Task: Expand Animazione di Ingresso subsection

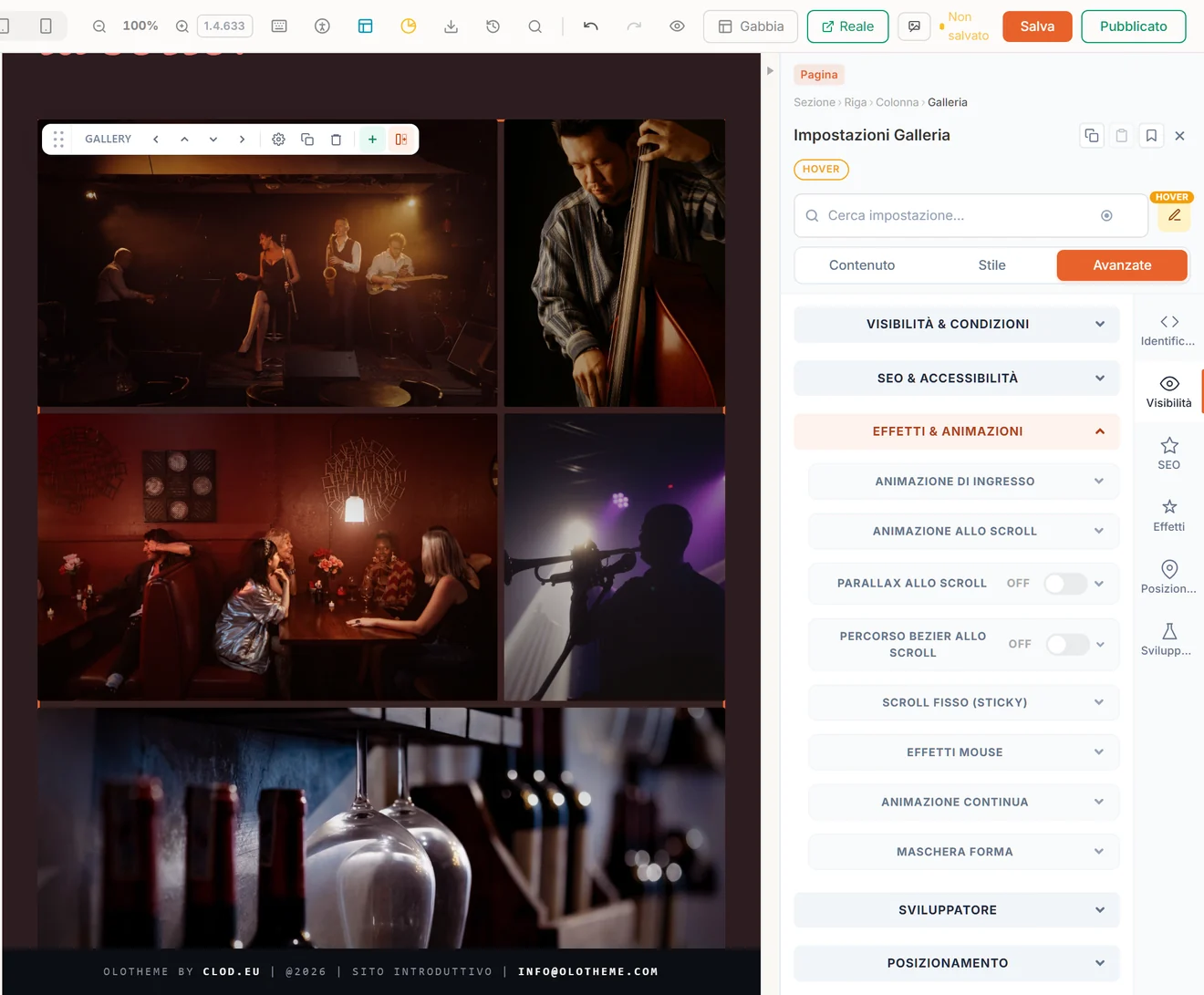Action: tap(963, 482)
